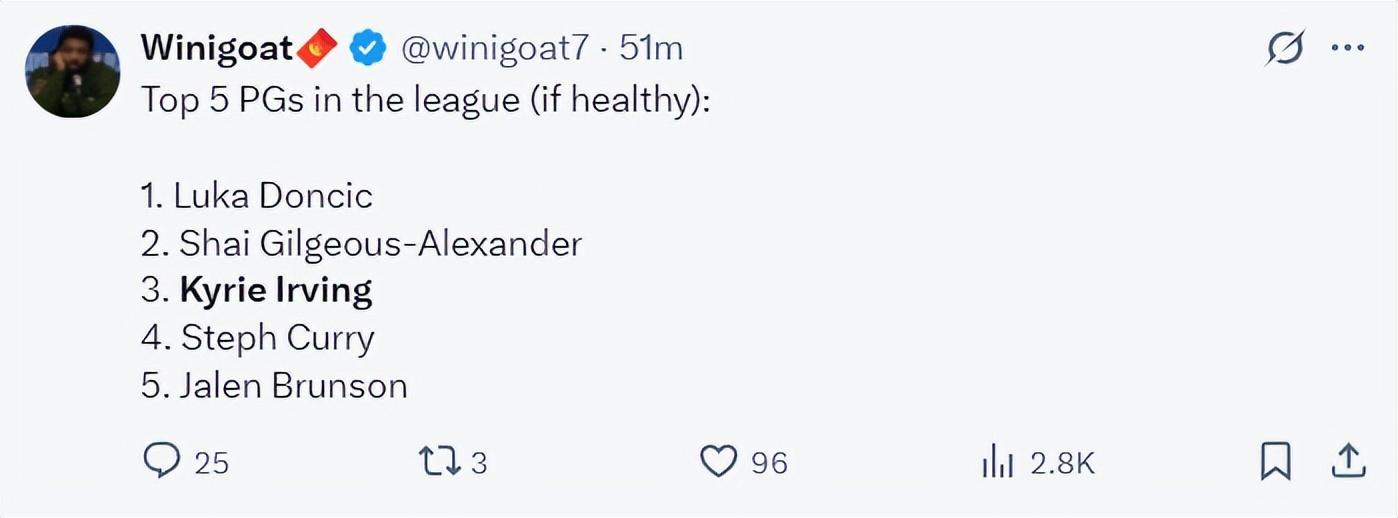The height and width of the screenshot is (518, 1398).
Task: Click the like count 96
Action: tap(769, 463)
